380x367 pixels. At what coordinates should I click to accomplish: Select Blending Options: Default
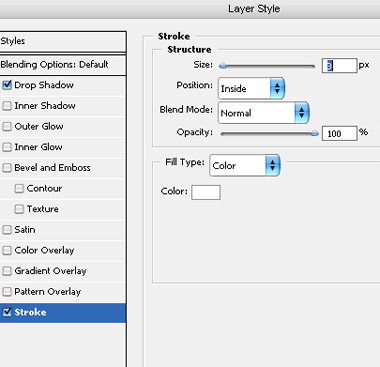click(x=63, y=65)
